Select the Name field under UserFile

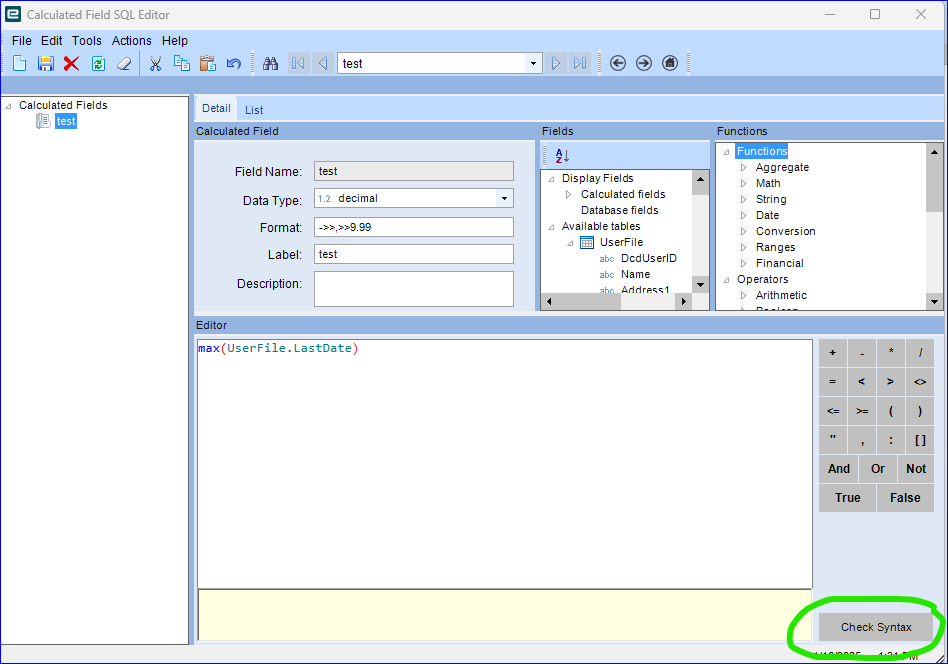(x=635, y=275)
